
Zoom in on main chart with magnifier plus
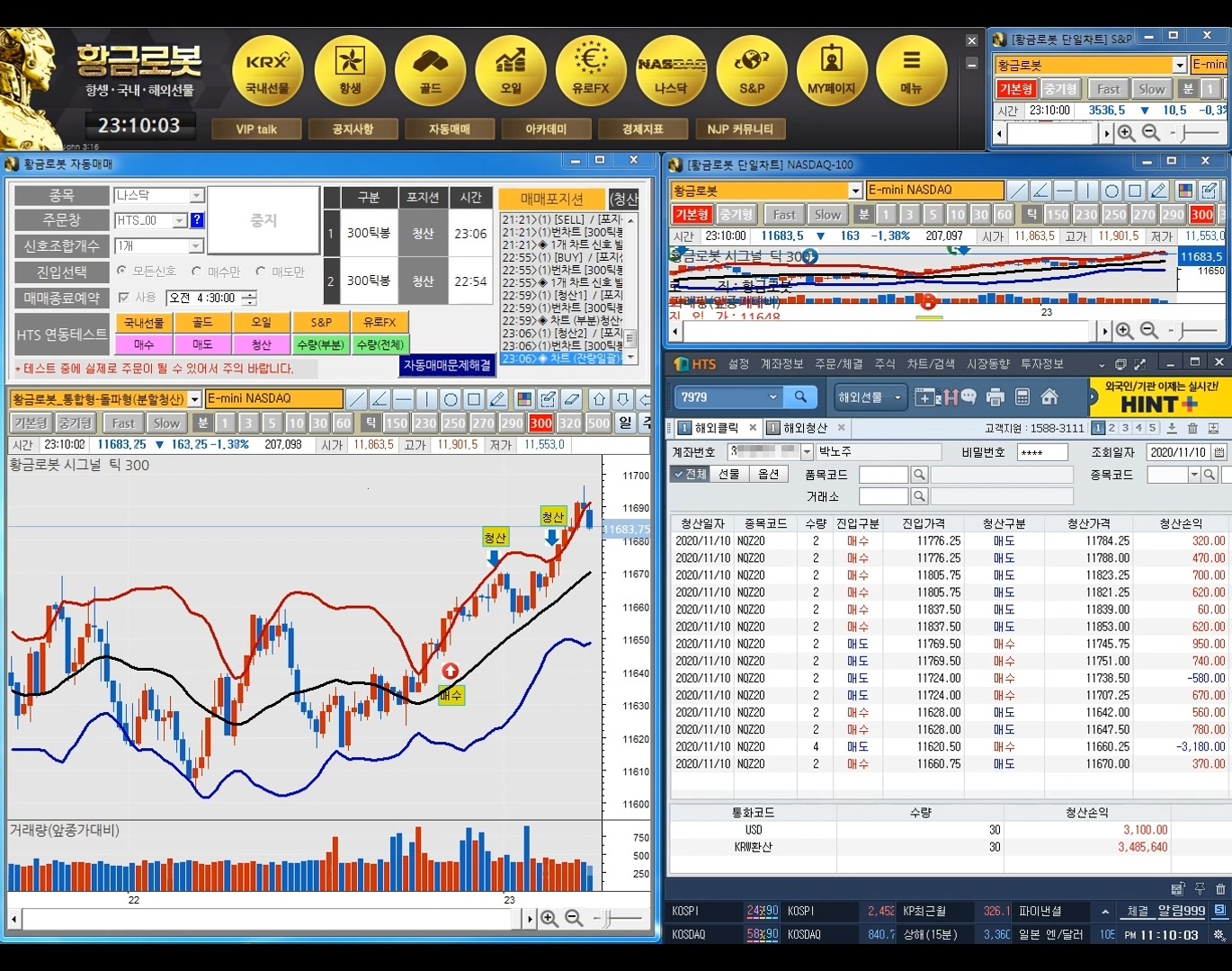(549, 919)
